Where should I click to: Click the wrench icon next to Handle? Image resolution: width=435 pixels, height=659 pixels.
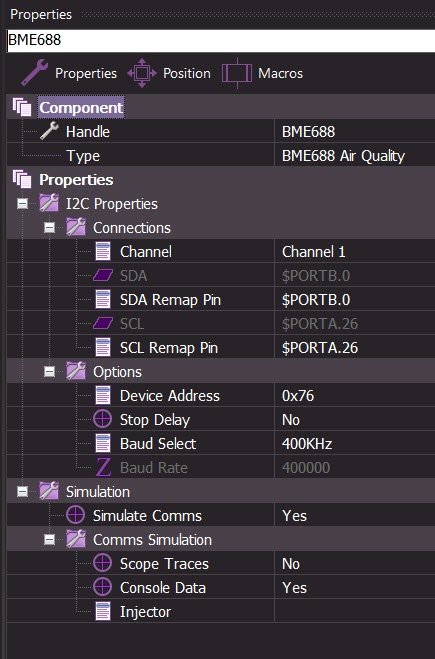(x=50, y=131)
